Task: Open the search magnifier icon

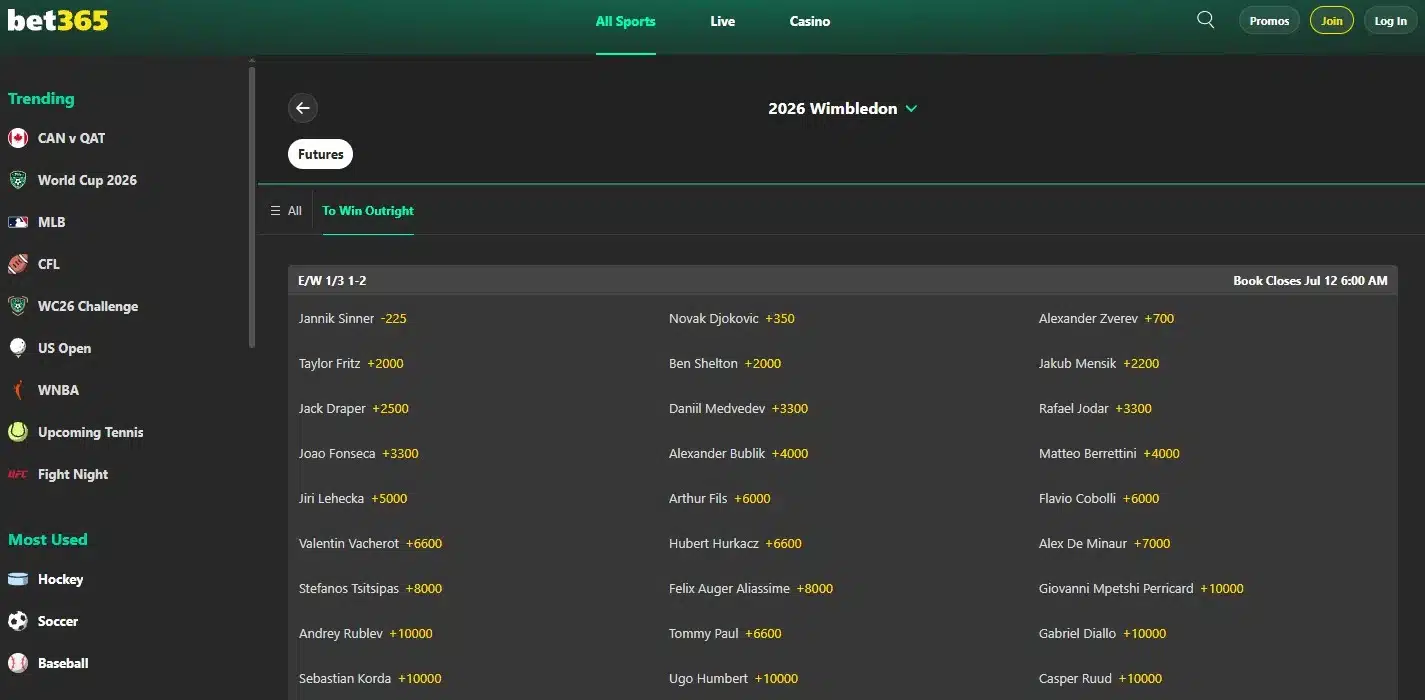Action: (1206, 20)
